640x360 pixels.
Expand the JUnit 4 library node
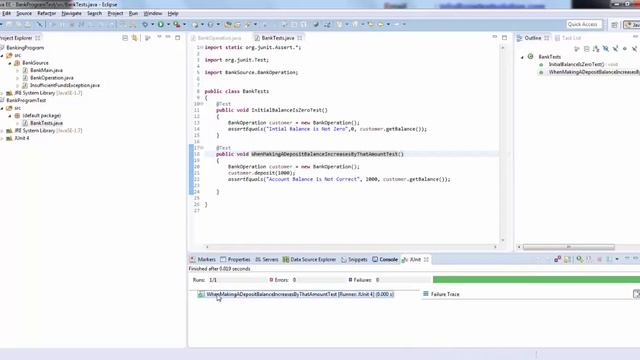point(2,138)
